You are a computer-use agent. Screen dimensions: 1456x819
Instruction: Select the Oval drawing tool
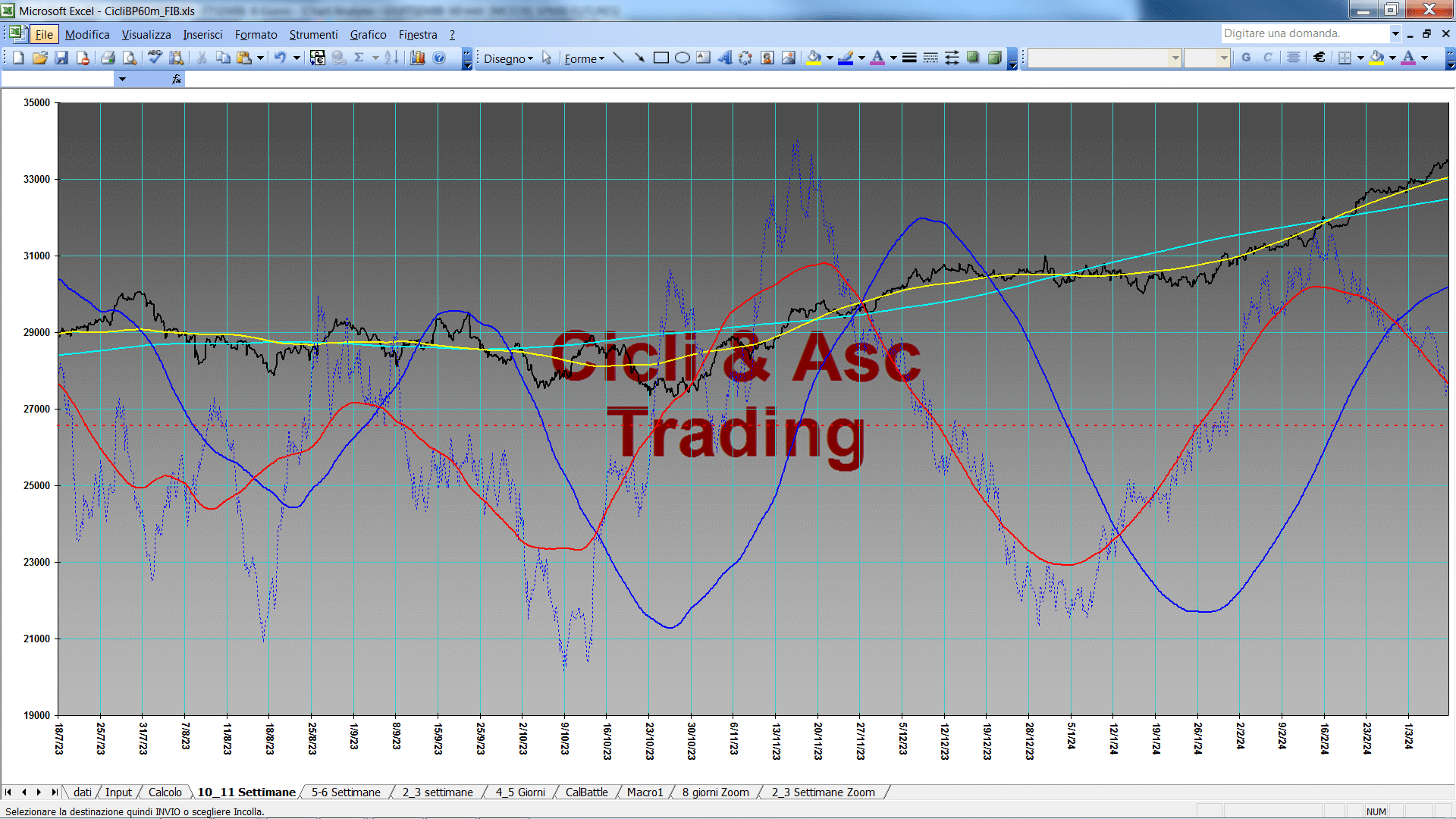click(682, 58)
